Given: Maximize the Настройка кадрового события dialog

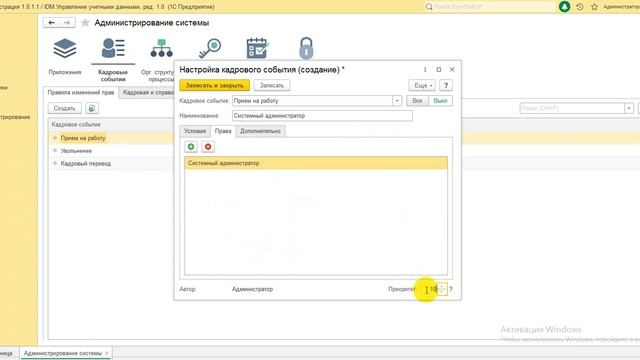Looking at the screenshot, I should tap(439, 69).
